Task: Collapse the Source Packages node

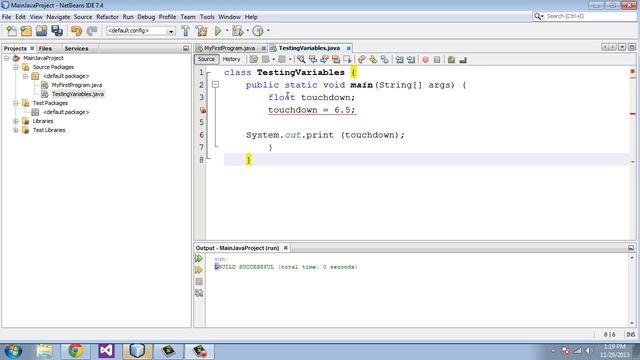Action: click(x=16, y=67)
